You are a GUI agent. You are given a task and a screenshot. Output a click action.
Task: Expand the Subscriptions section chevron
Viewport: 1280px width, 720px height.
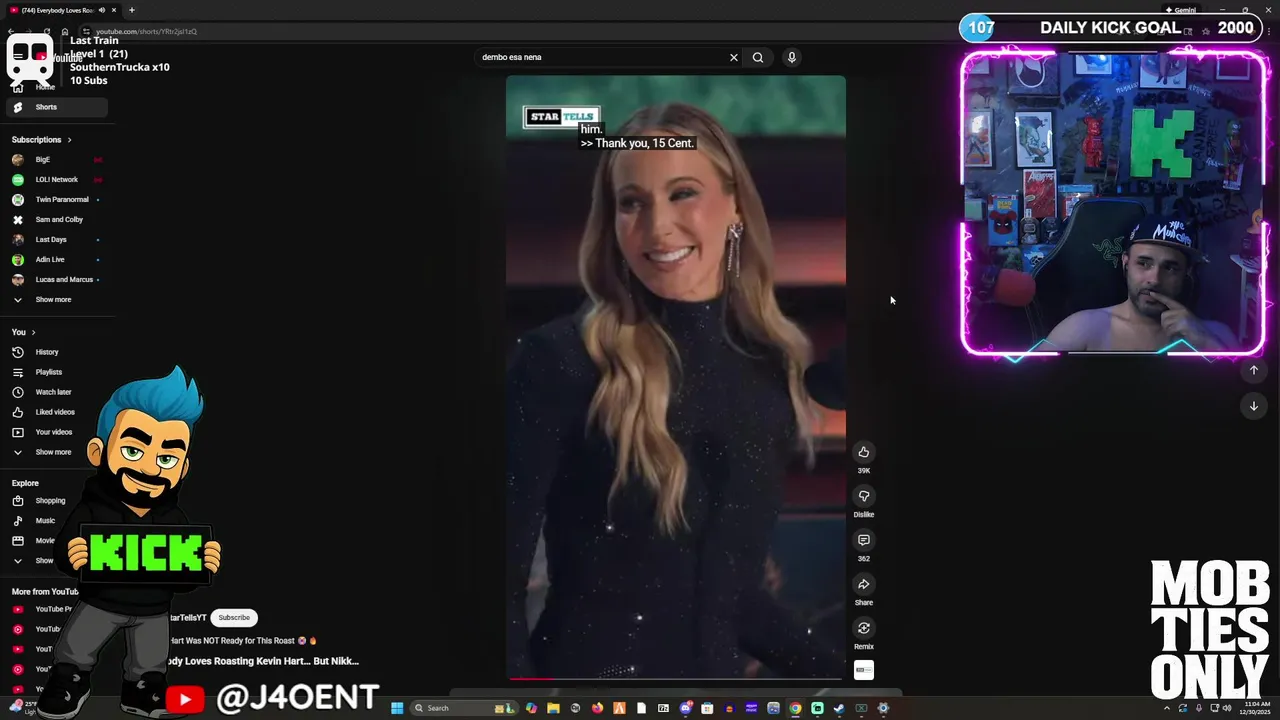point(69,140)
